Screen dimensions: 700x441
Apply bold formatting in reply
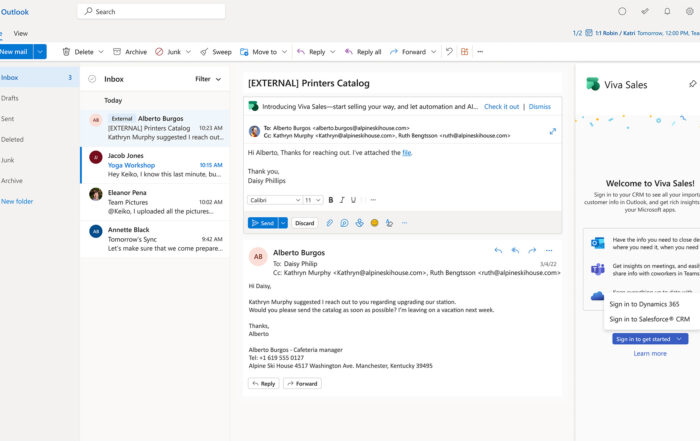point(331,200)
